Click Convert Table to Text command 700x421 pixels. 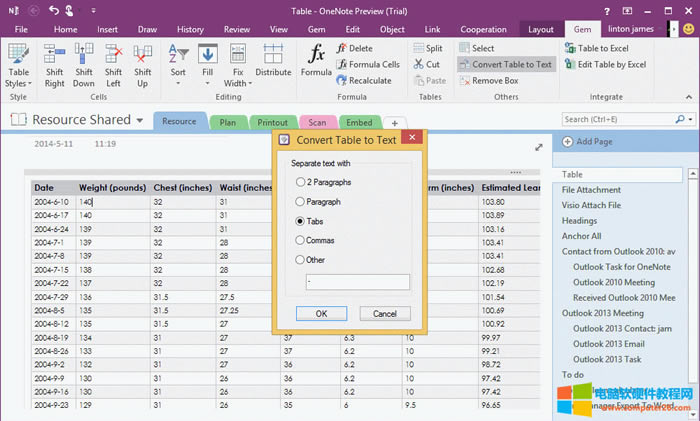(x=505, y=65)
